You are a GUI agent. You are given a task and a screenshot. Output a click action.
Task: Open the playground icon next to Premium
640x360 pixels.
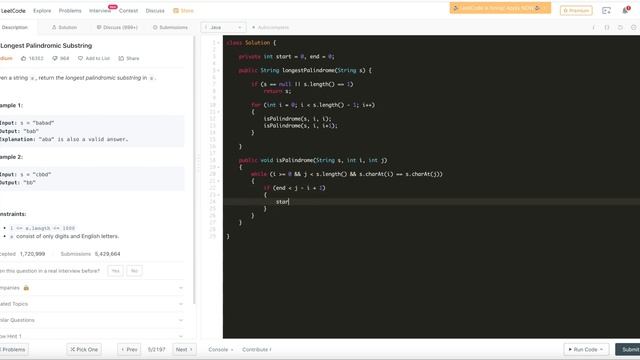point(607,11)
